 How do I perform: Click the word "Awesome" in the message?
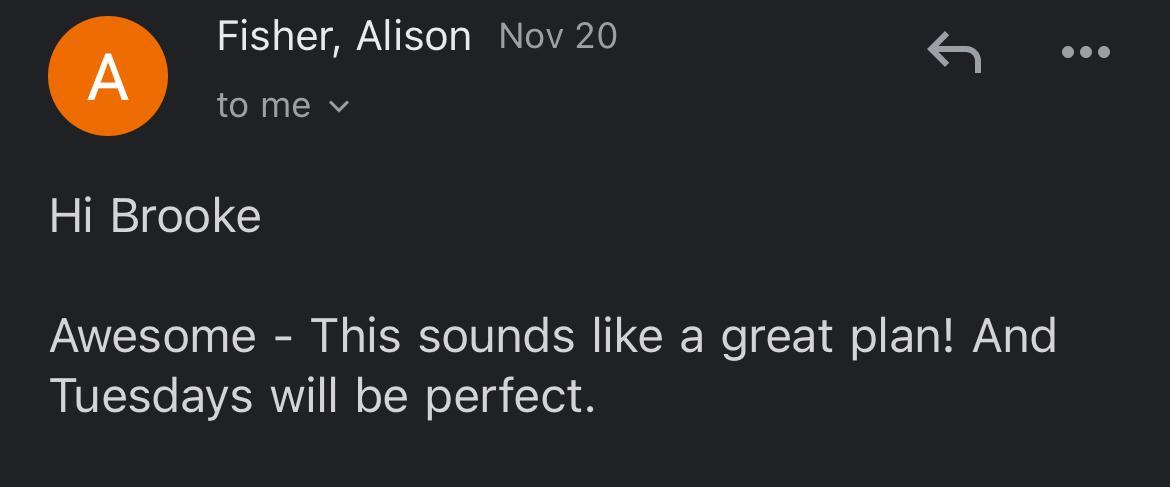point(153,336)
